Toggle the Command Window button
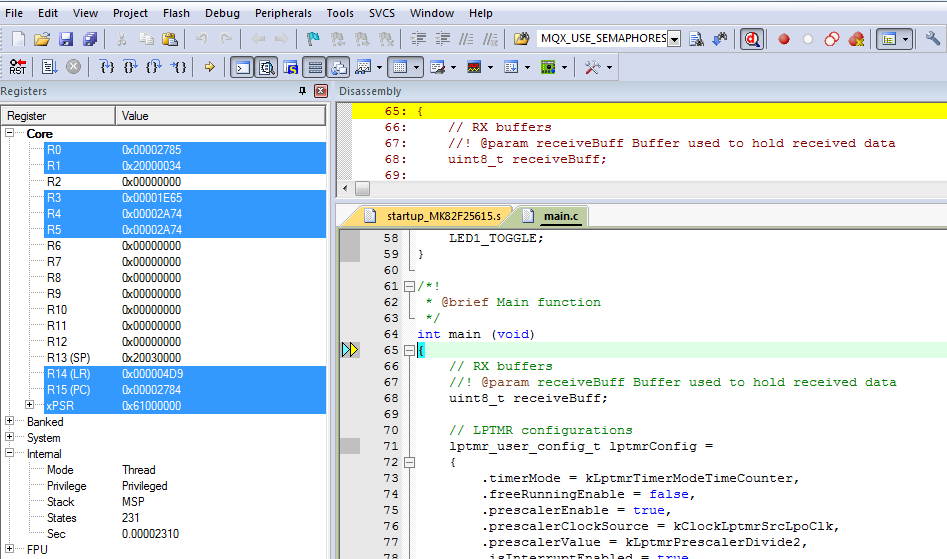 (242, 67)
